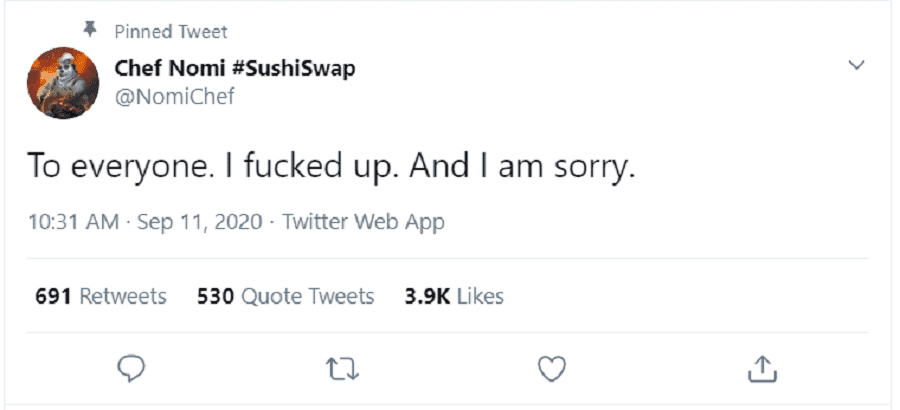Expand the tweet options chevron

(x=856, y=65)
